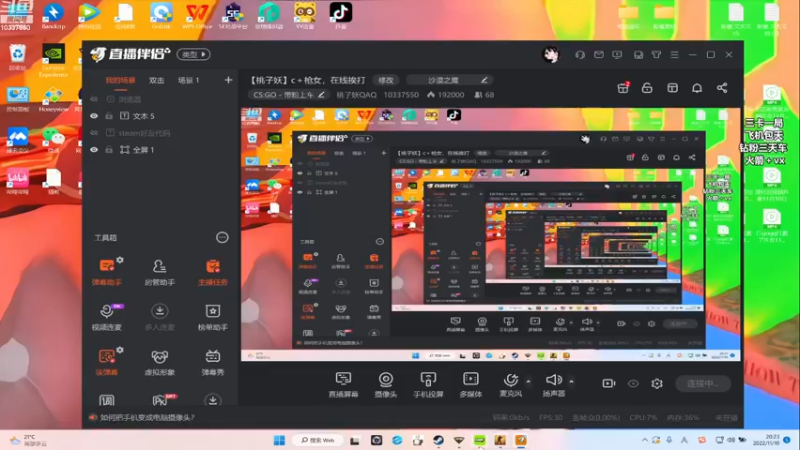Open the layout panel icon
The image size is (800, 450).
[672, 88]
